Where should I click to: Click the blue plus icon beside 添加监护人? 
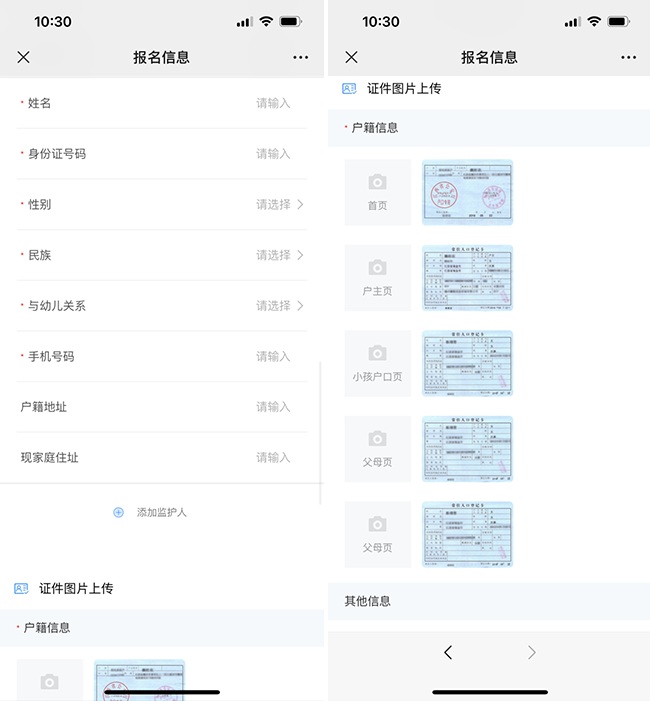(x=118, y=512)
